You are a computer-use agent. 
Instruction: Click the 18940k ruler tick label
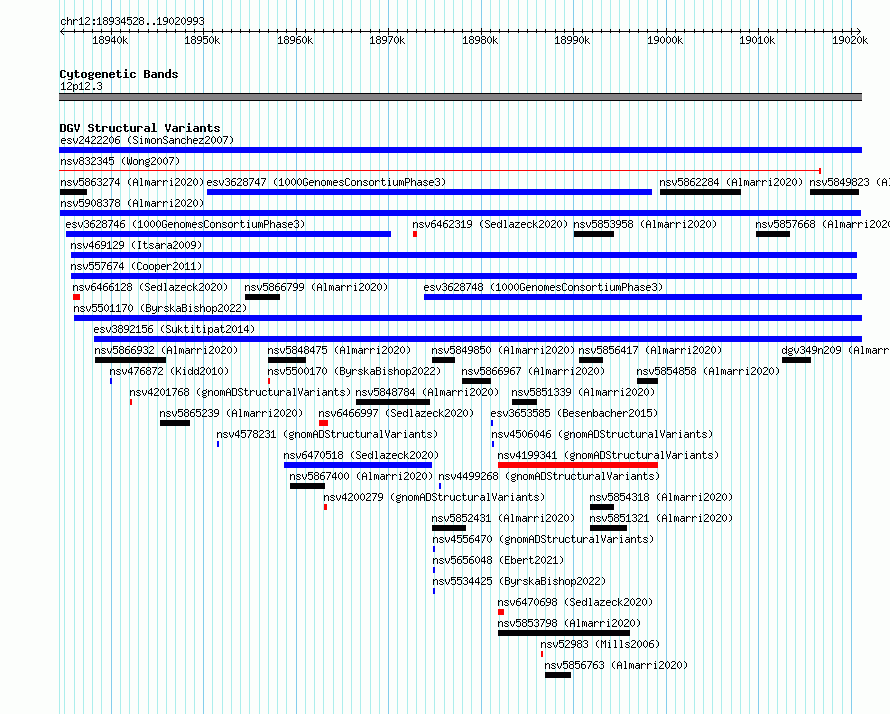click(x=110, y=40)
